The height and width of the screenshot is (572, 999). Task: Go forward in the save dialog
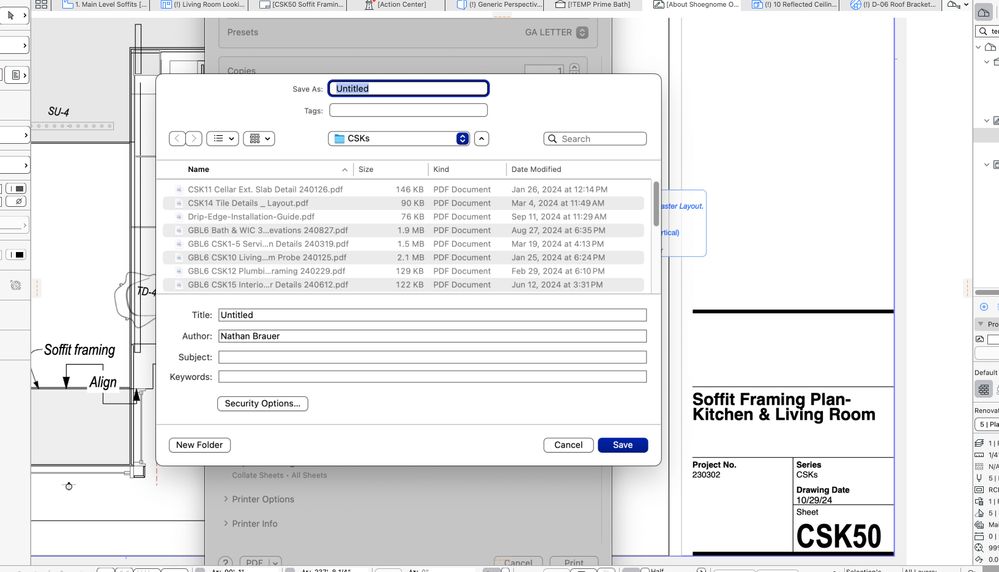click(194, 138)
